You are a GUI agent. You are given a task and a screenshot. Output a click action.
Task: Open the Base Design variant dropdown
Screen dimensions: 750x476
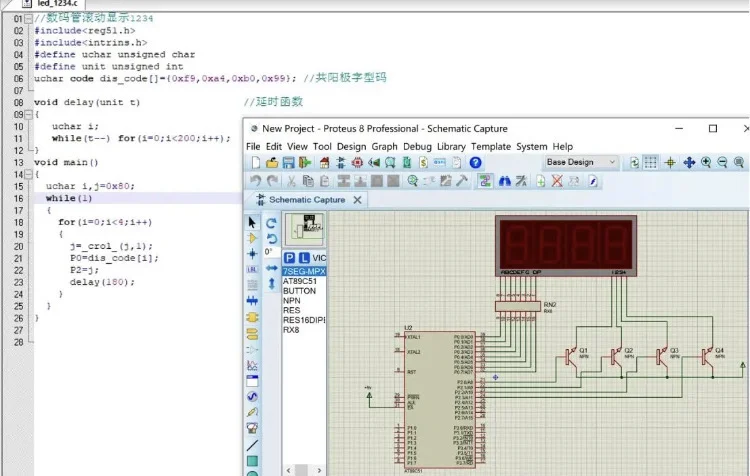[581, 162]
